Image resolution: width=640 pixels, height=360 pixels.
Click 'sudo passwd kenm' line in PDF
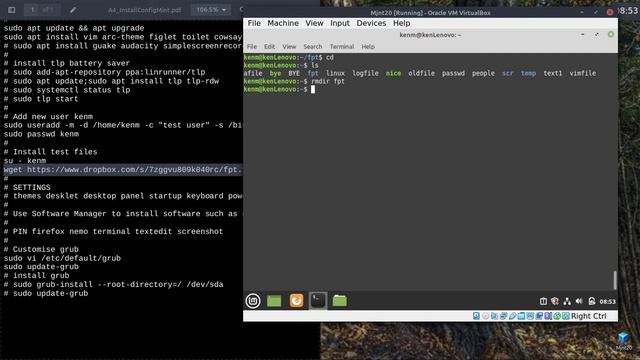pyautogui.click(x=41, y=134)
